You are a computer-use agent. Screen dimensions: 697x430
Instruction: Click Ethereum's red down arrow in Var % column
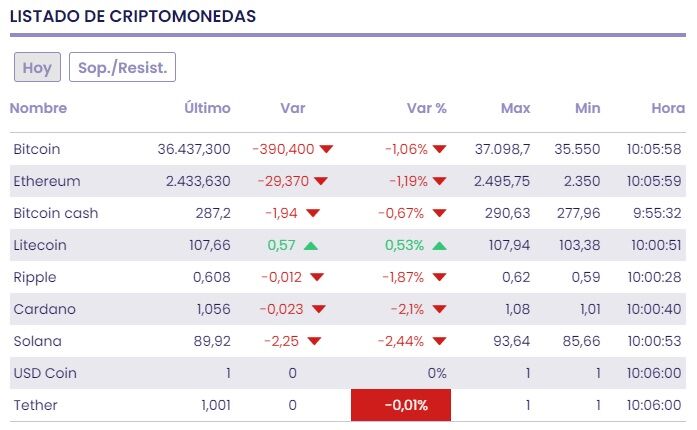click(x=439, y=182)
